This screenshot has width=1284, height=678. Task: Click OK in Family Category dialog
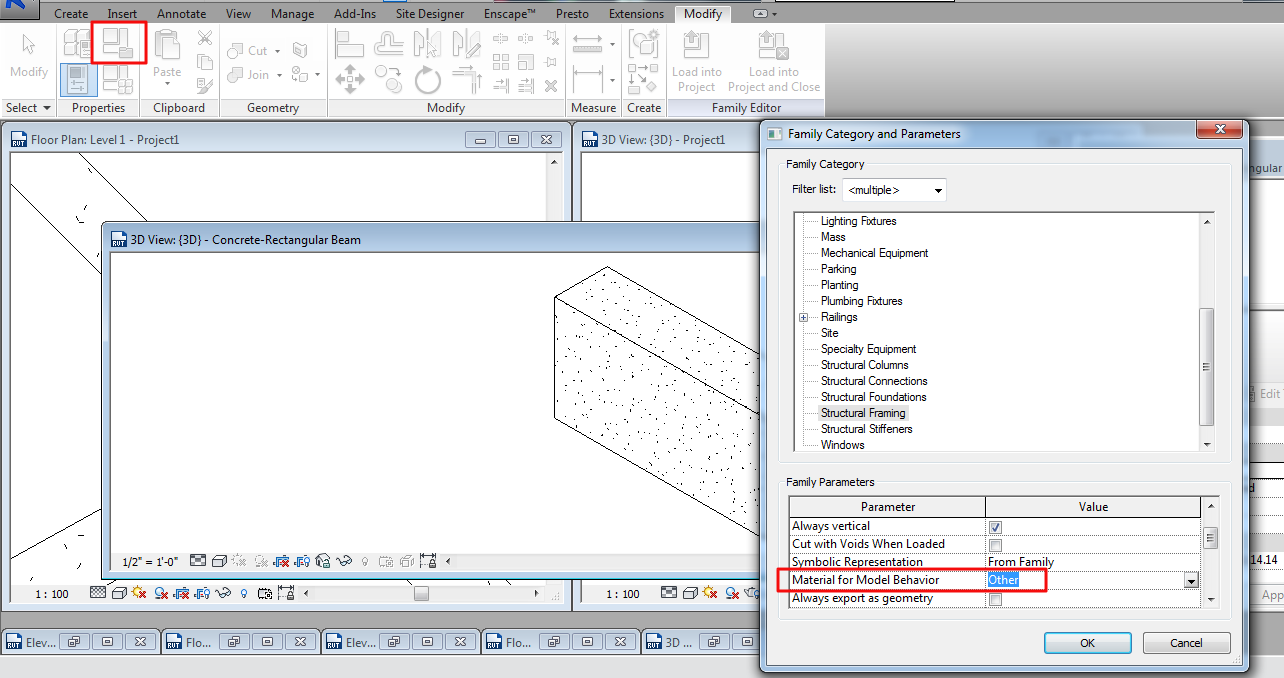1087,643
